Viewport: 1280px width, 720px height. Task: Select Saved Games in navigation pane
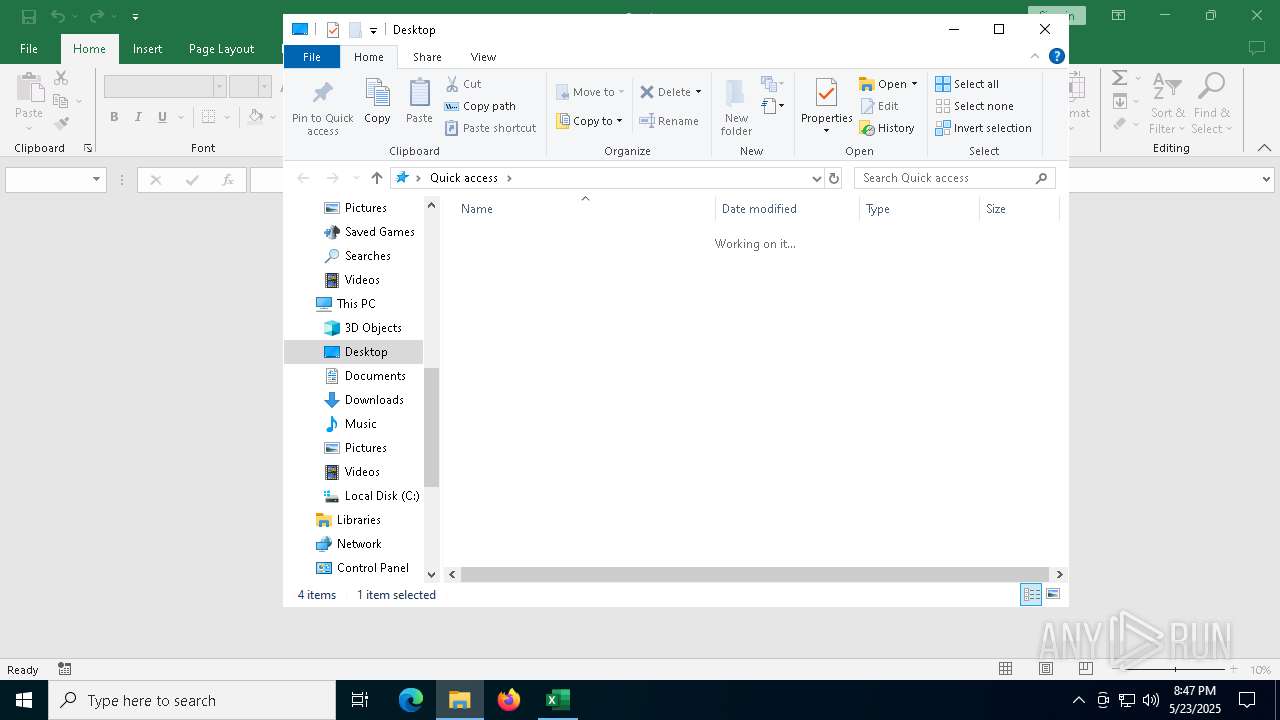(x=369, y=232)
